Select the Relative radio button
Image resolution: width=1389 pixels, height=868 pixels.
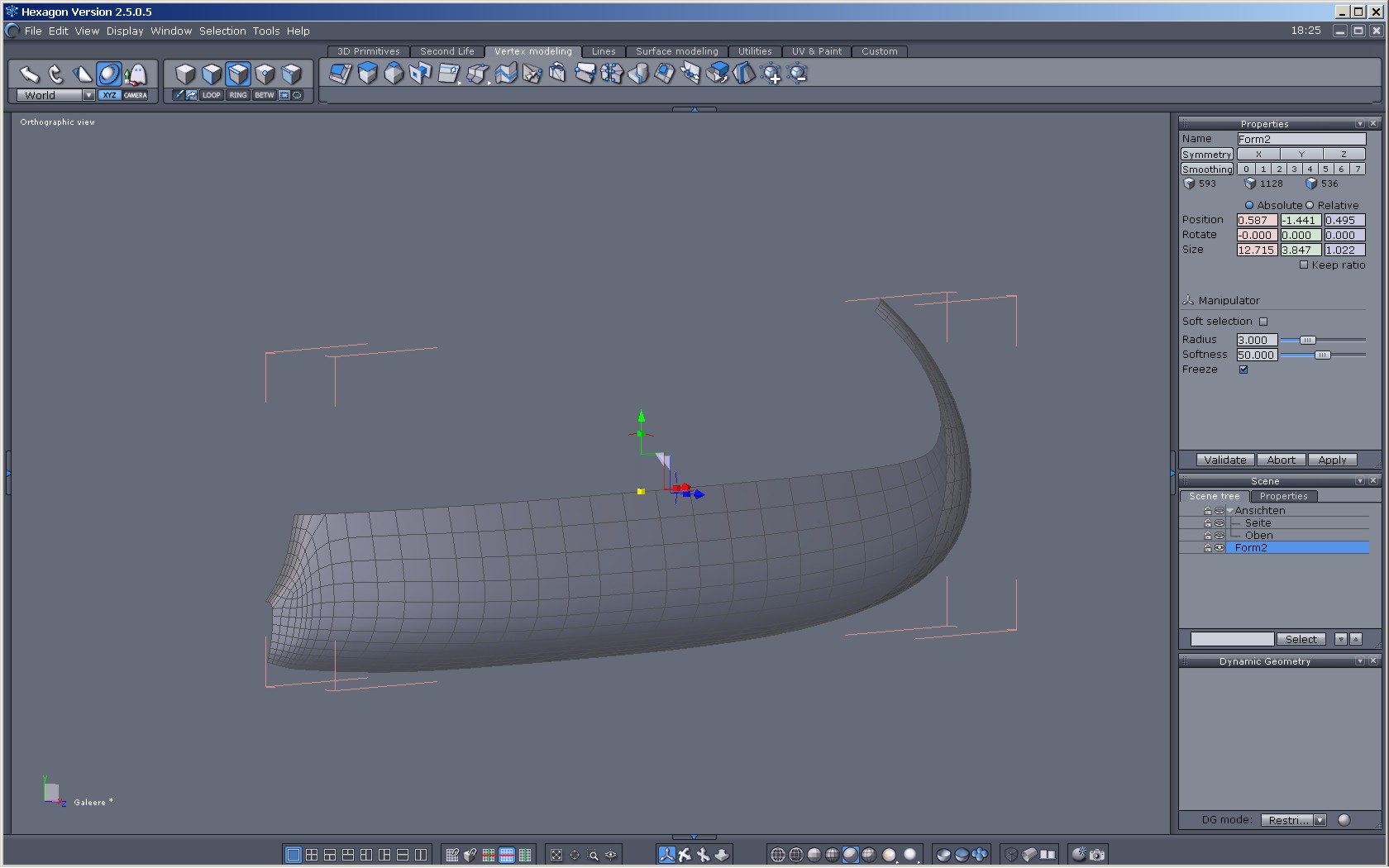click(x=1310, y=206)
